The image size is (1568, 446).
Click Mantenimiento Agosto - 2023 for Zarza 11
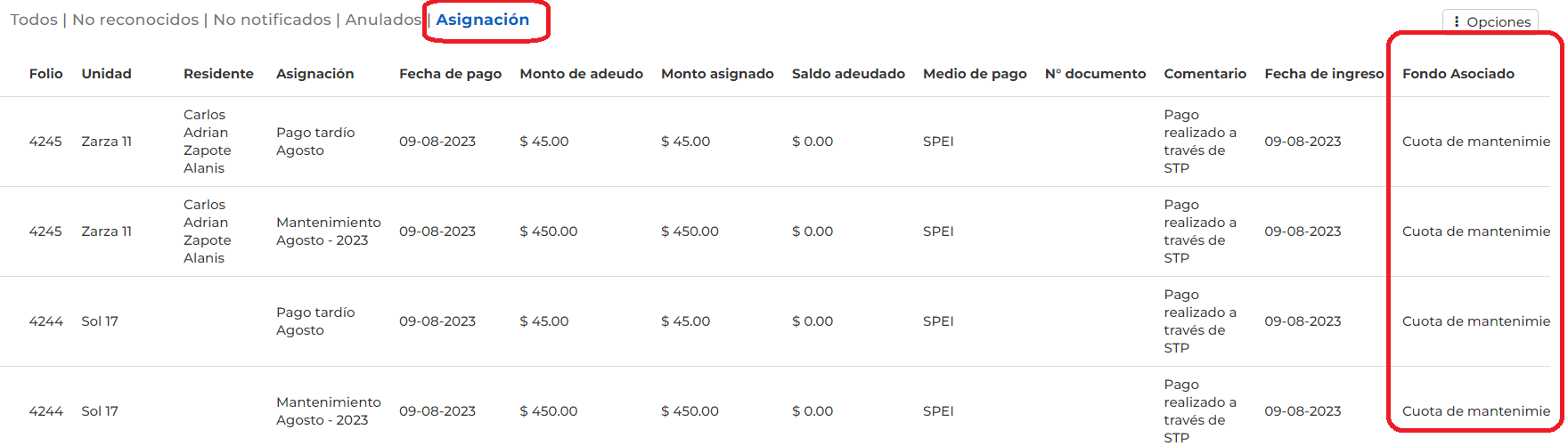(x=328, y=231)
